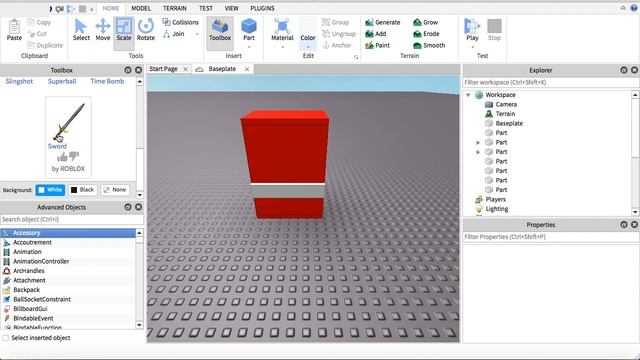Click the Time Bomb toolbox link
The height and width of the screenshot is (360, 640).
(107, 81)
